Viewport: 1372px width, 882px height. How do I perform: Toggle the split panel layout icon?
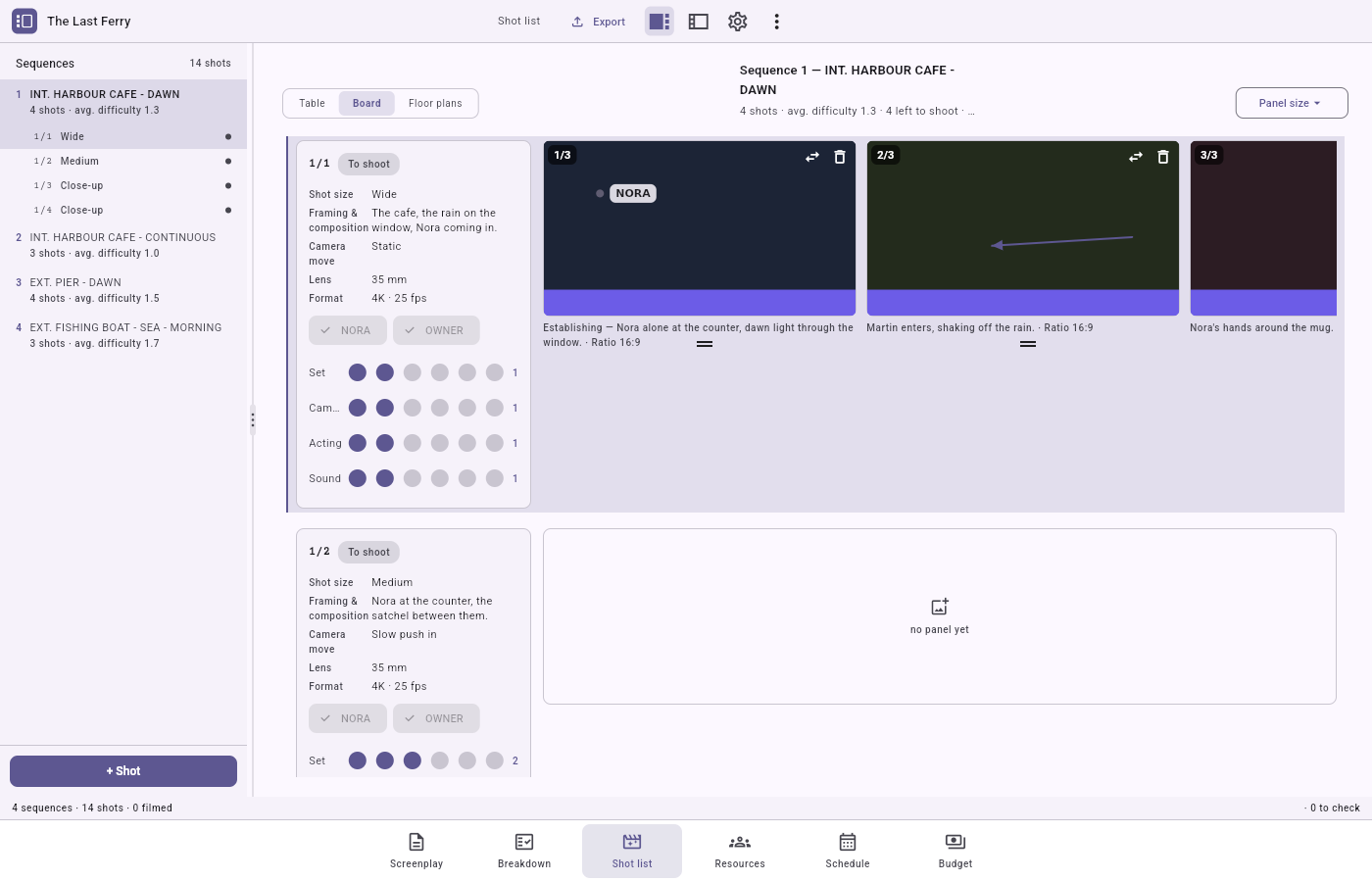click(660, 22)
